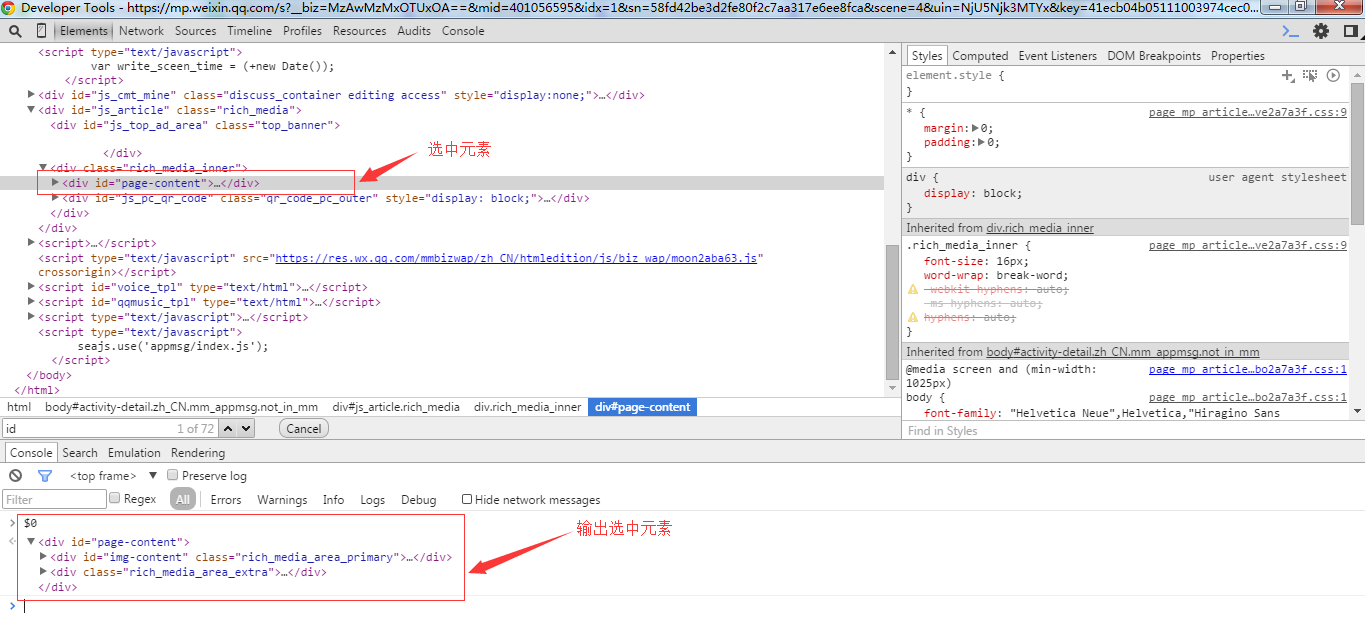This screenshot has width=1365, height=620.
Task: Switch drawer to Emulation tab
Action: (134, 453)
